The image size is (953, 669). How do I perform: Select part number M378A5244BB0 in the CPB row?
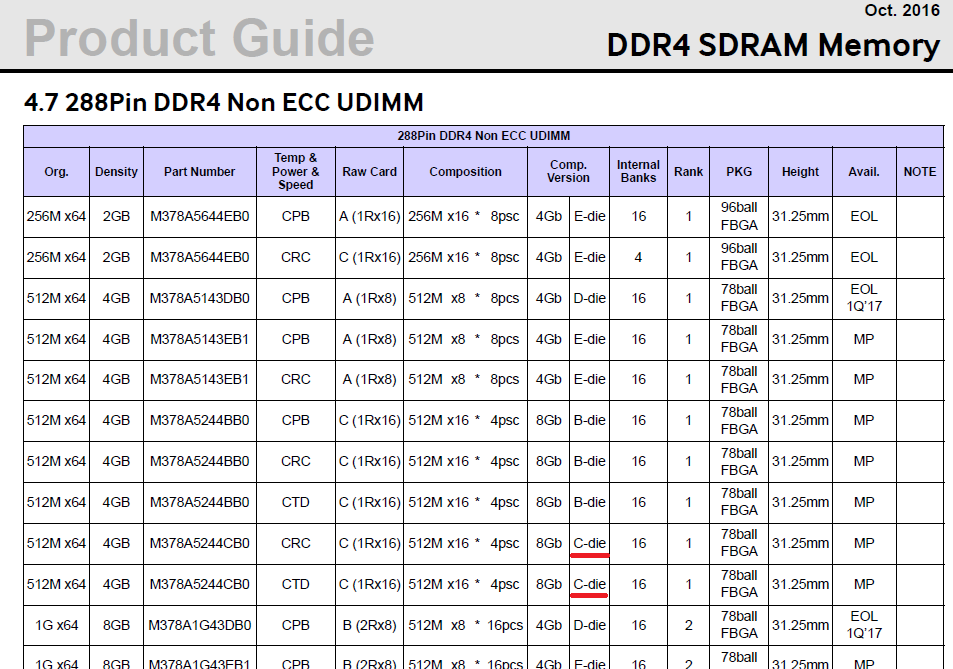[199, 420]
